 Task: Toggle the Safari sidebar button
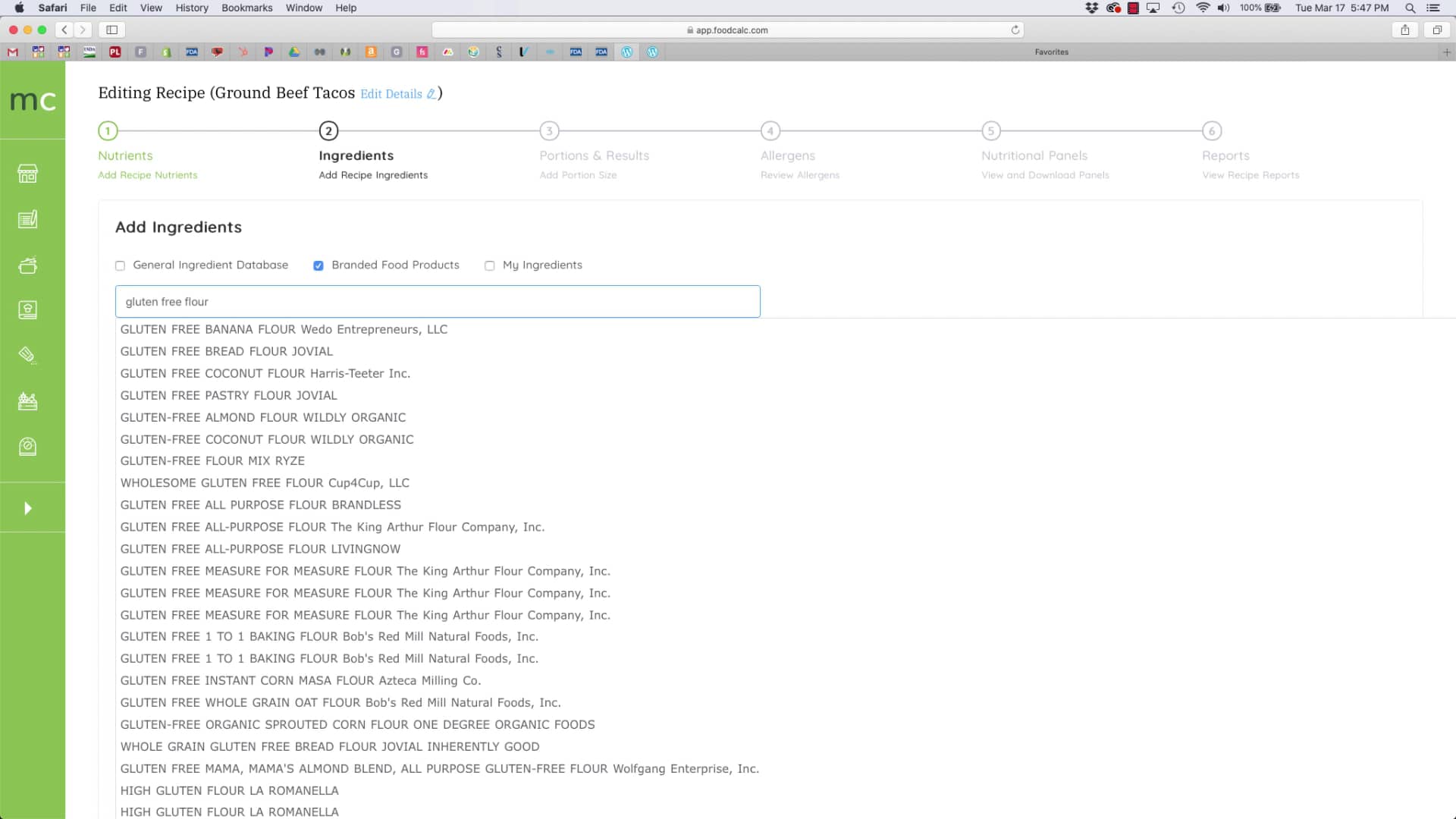111,30
